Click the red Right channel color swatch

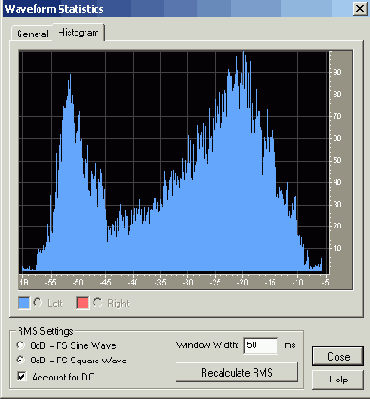point(83,303)
